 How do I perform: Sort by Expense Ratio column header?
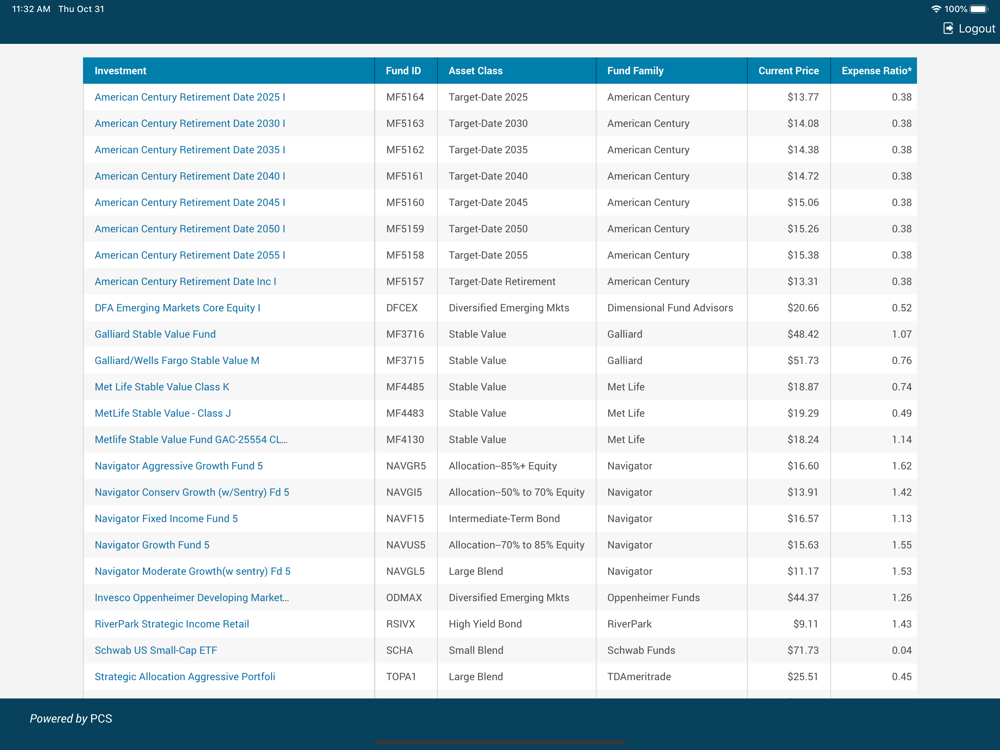(876, 71)
